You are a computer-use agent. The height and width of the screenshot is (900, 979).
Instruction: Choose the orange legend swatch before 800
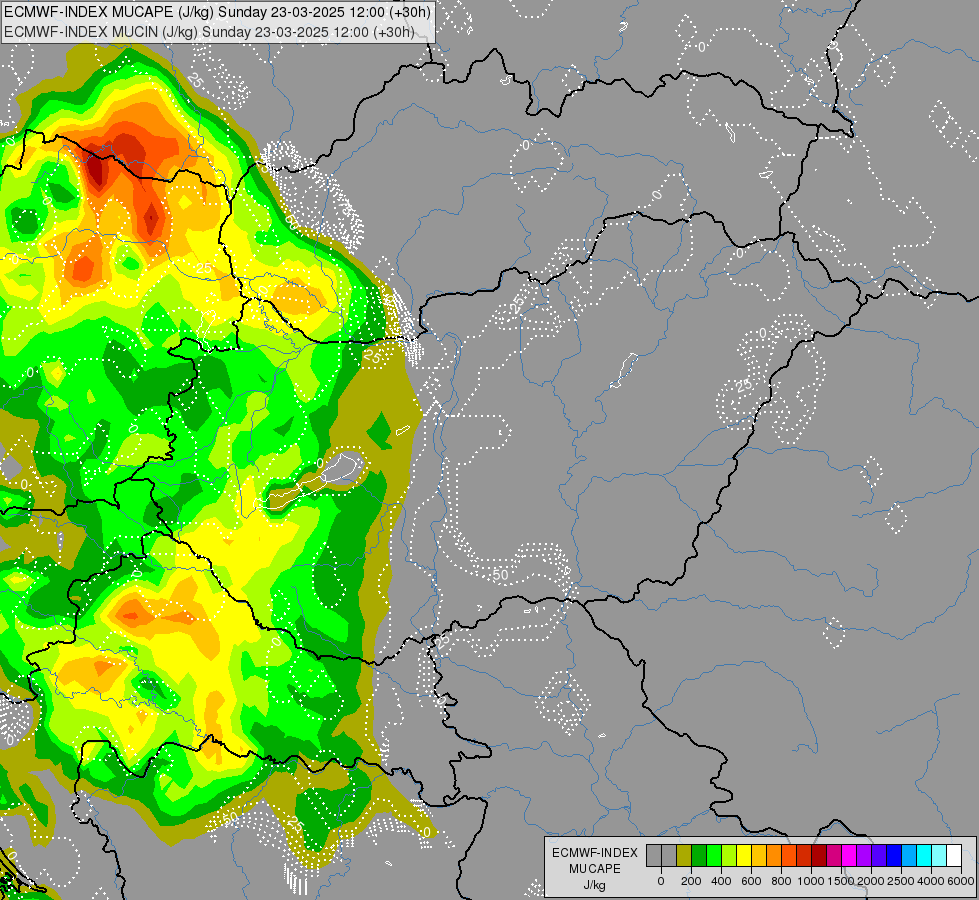tap(774, 855)
